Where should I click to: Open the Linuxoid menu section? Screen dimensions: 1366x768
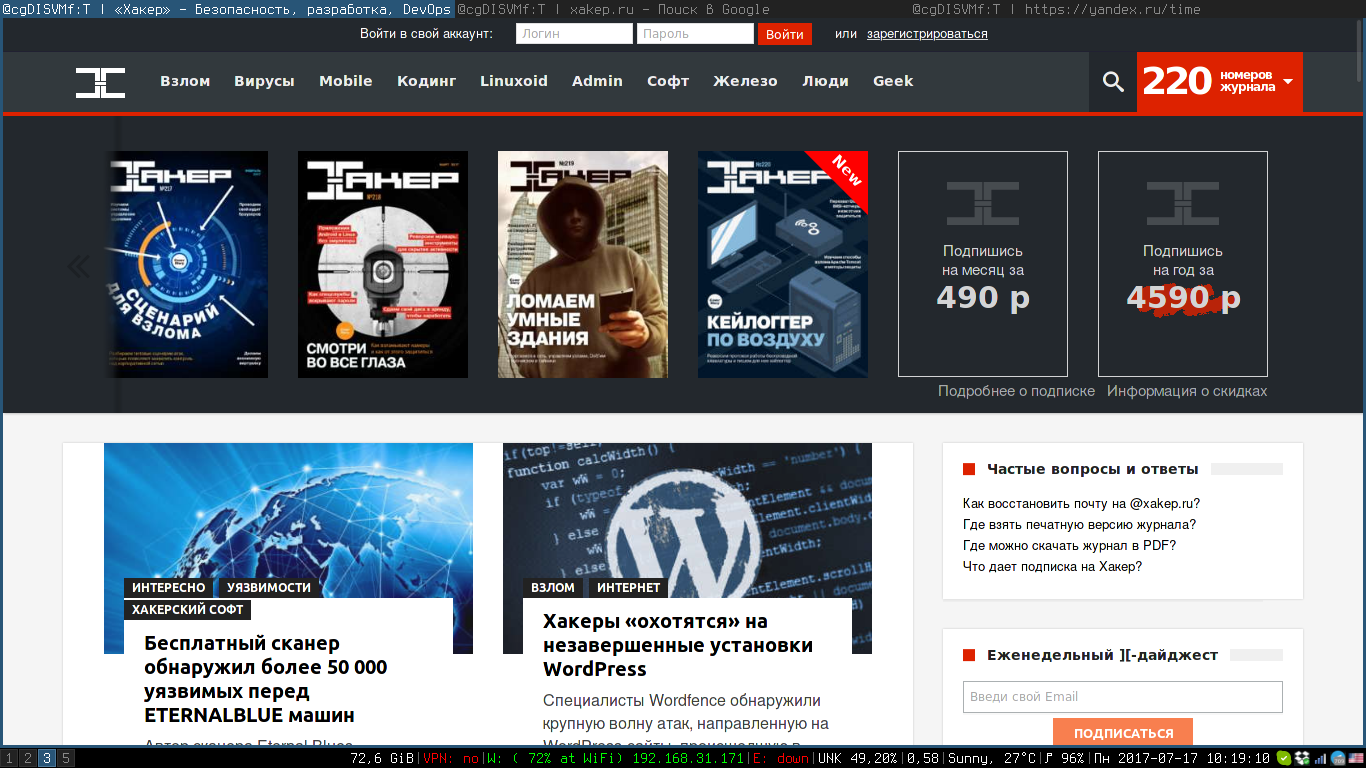point(513,82)
